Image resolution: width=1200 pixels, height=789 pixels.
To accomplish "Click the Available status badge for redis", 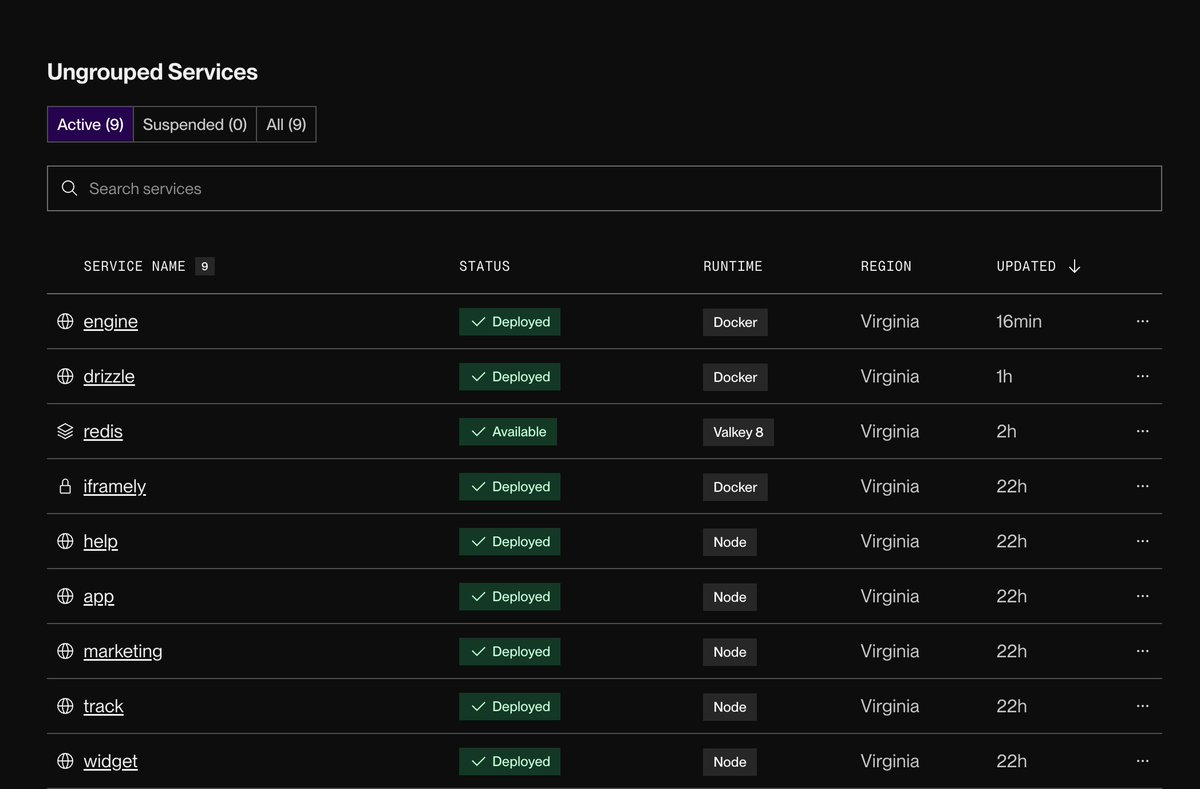I will (508, 432).
